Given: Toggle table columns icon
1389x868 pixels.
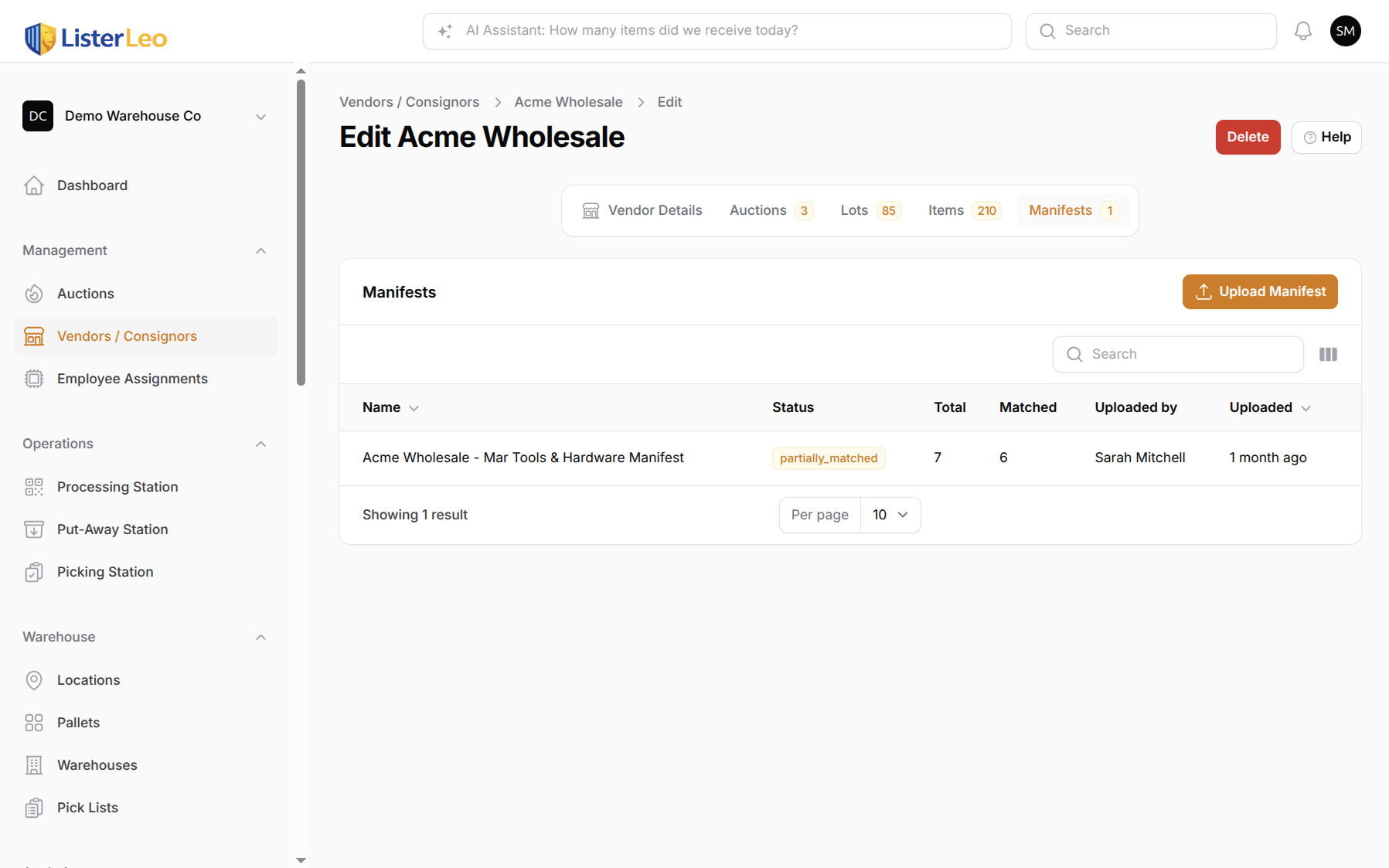Looking at the screenshot, I should coord(1328,354).
